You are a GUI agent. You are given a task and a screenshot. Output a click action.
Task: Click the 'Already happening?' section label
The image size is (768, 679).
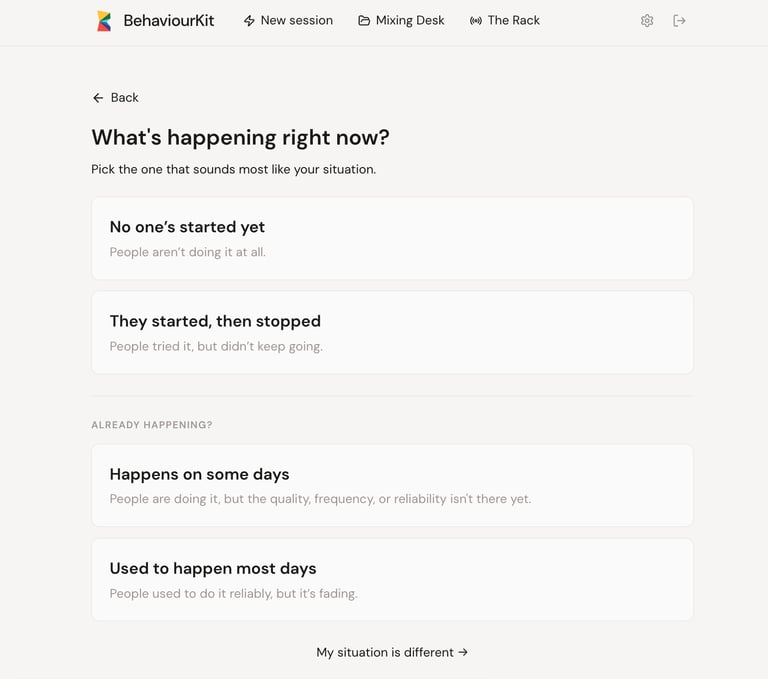click(x=152, y=425)
